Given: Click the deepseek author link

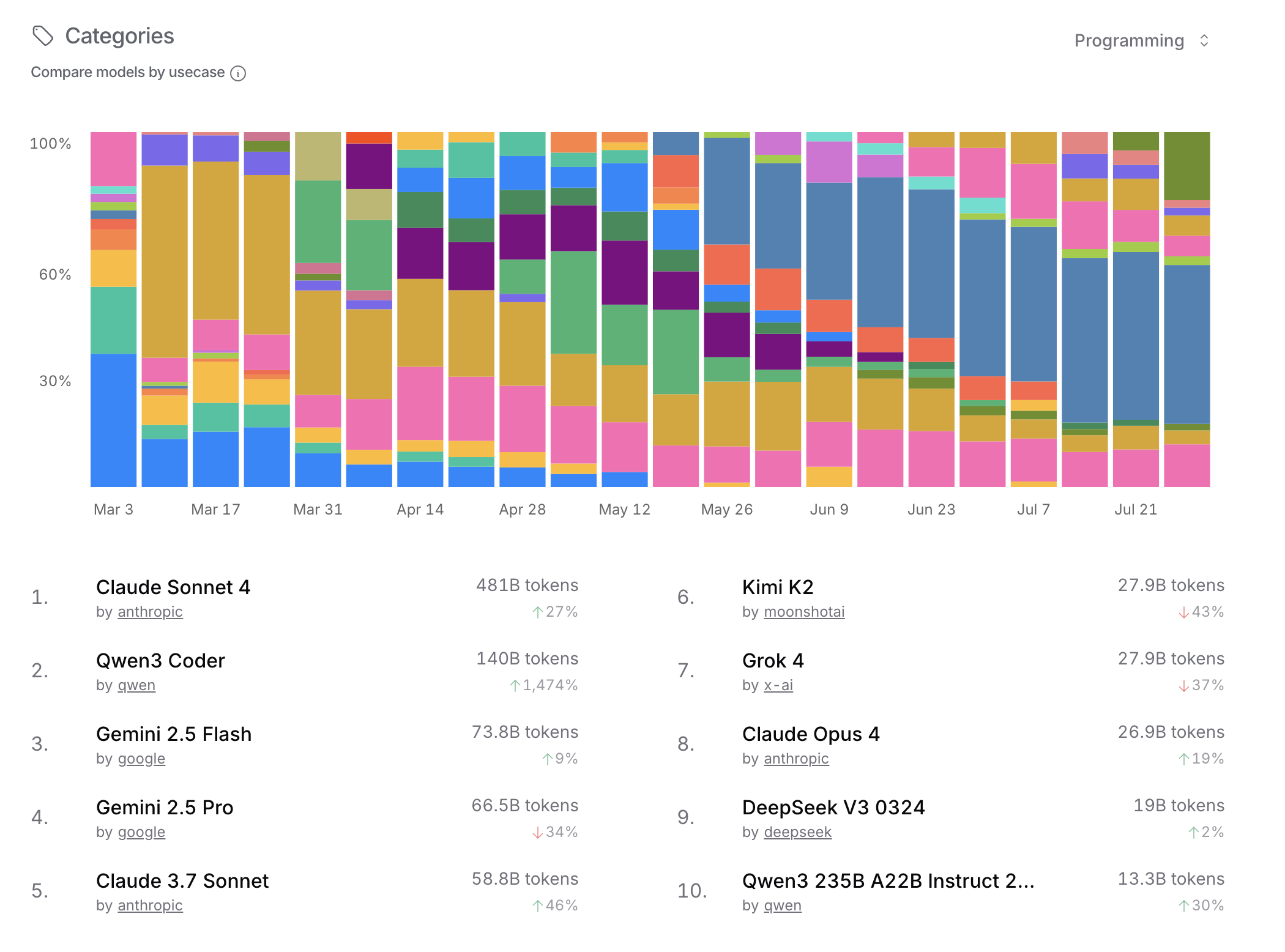Looking at the screenshot, I should [798, 832].
